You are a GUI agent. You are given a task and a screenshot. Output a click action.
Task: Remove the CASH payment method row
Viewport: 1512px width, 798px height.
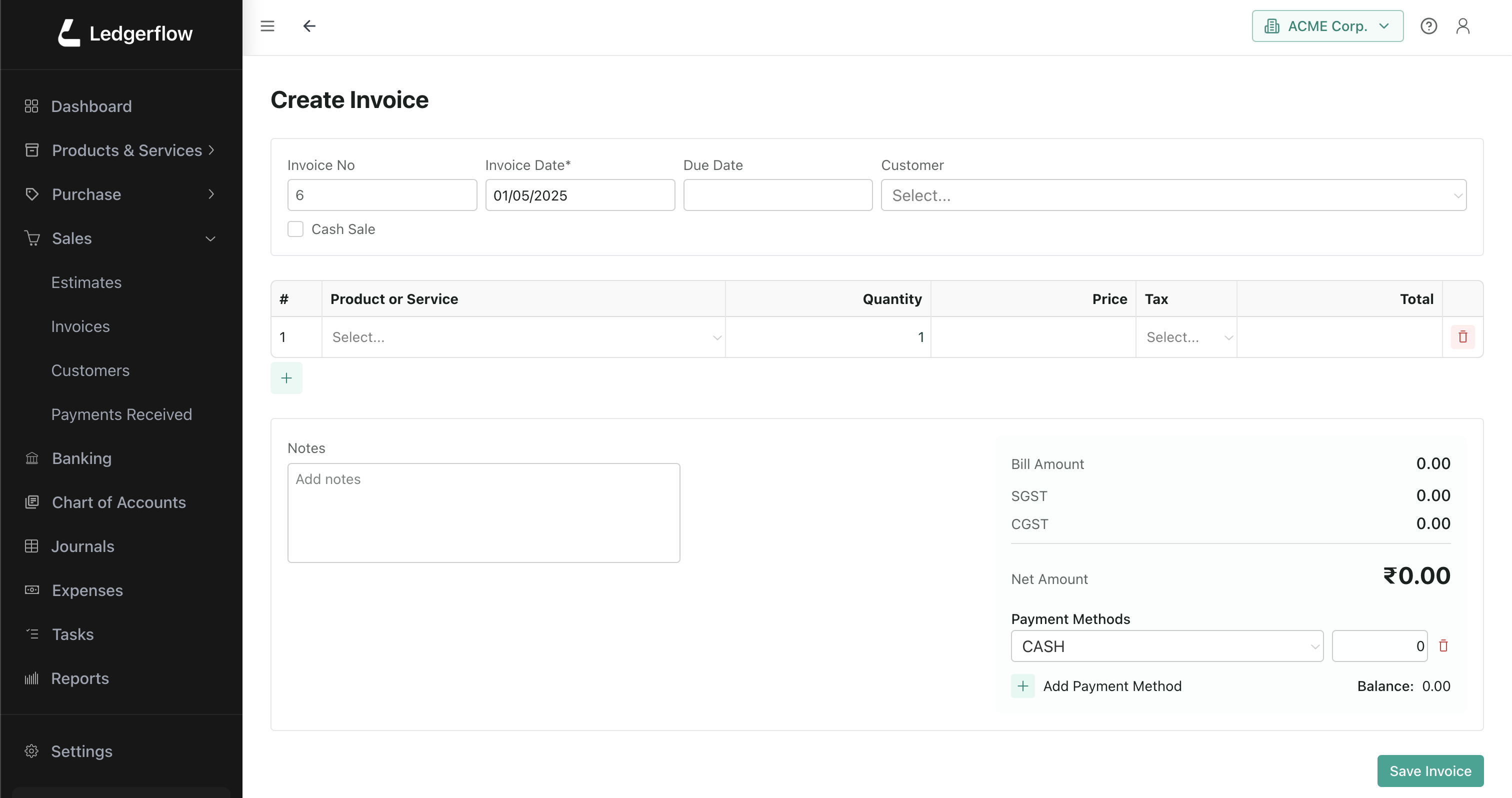pos(1443,646)
